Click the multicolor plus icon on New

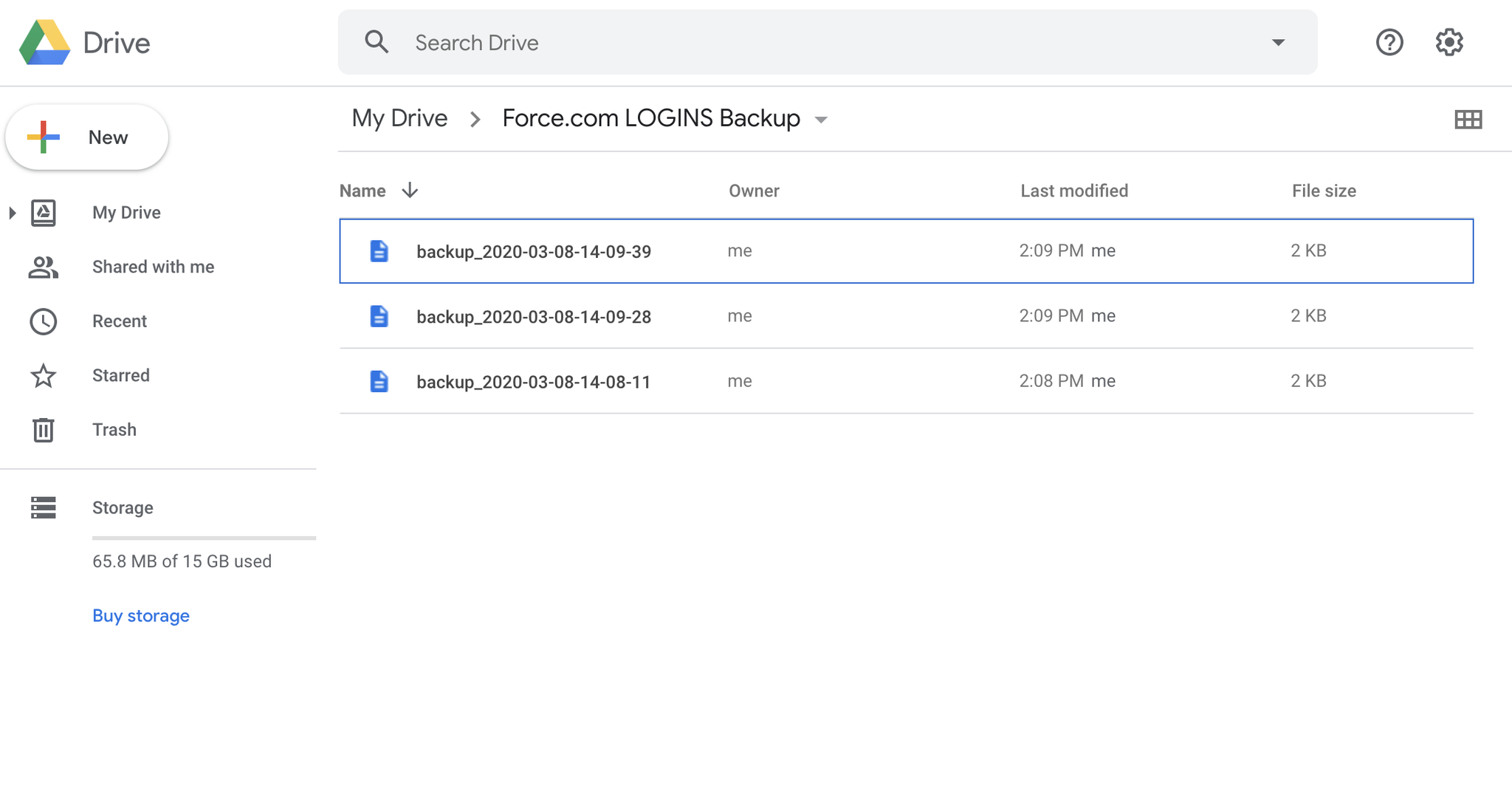(x=44, y=137)
